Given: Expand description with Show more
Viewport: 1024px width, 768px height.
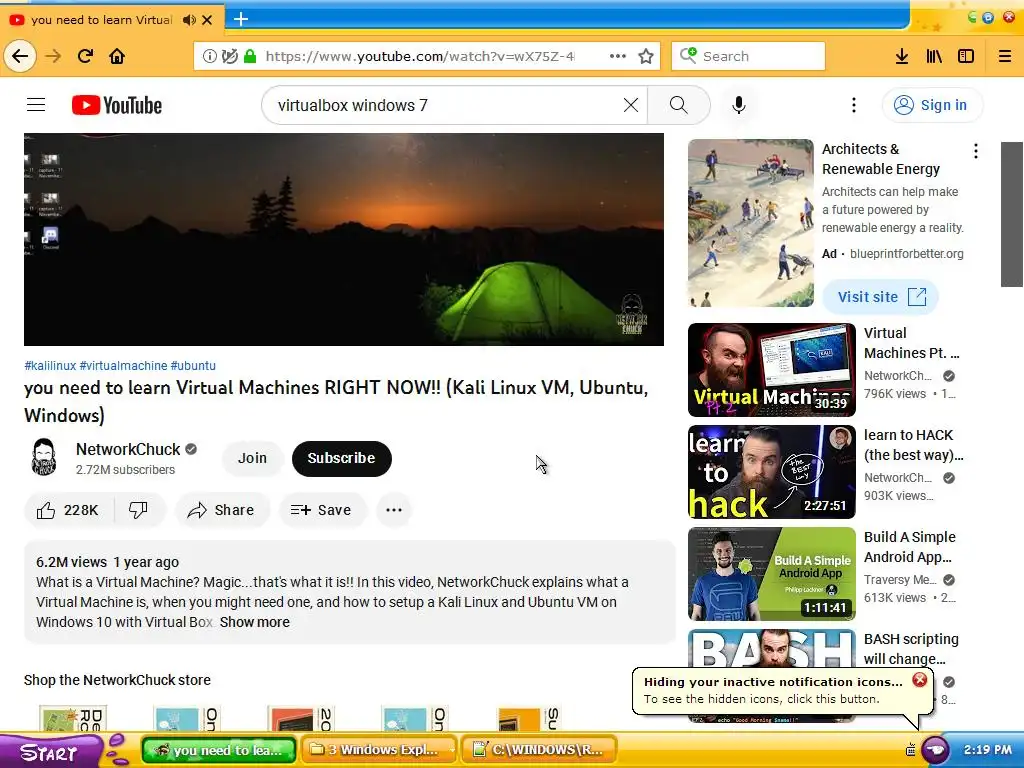Looking at the screenshot, I should click(254, 622).
